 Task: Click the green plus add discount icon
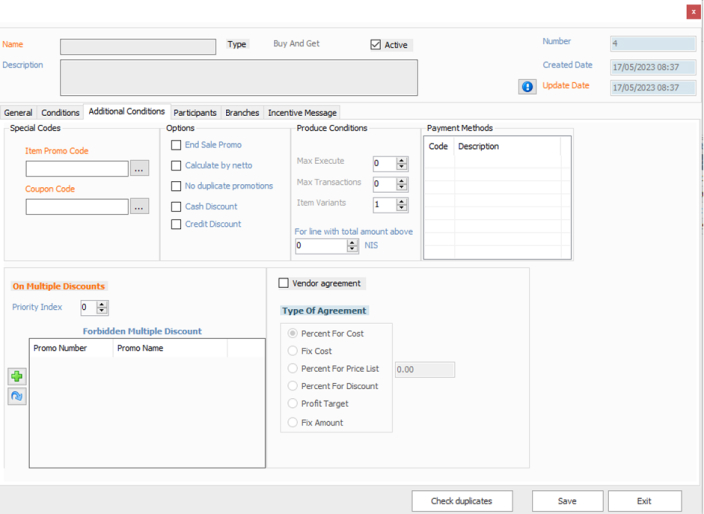(x=17, y=376)
